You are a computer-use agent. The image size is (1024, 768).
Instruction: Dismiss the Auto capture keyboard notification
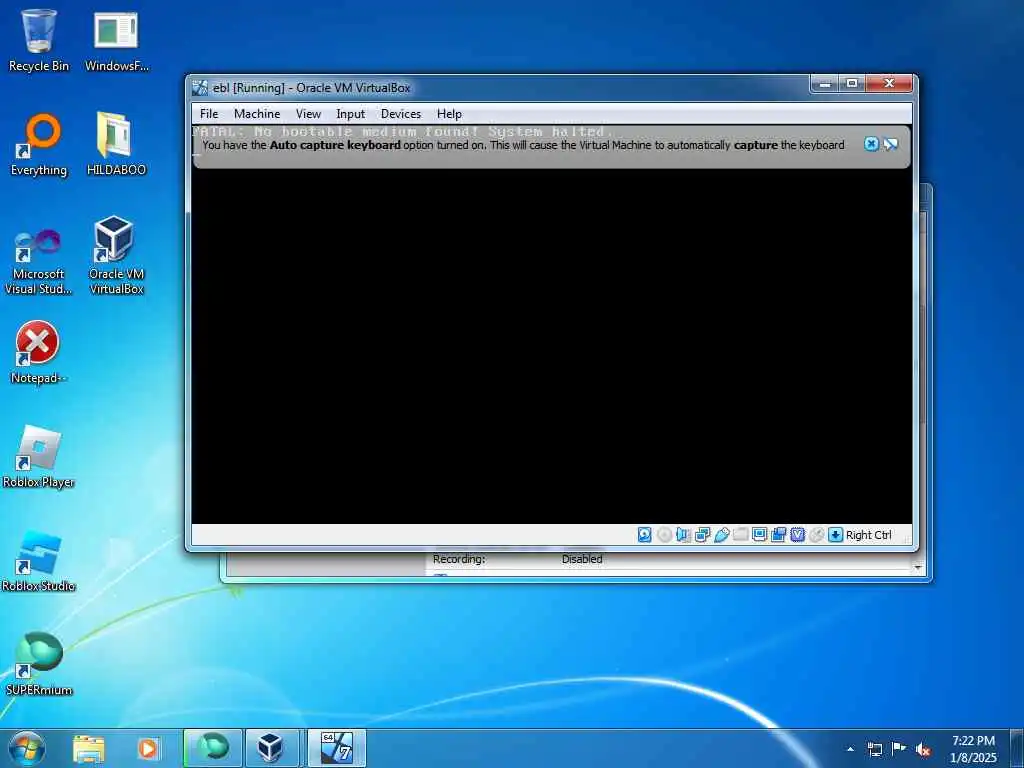point(871,144)
